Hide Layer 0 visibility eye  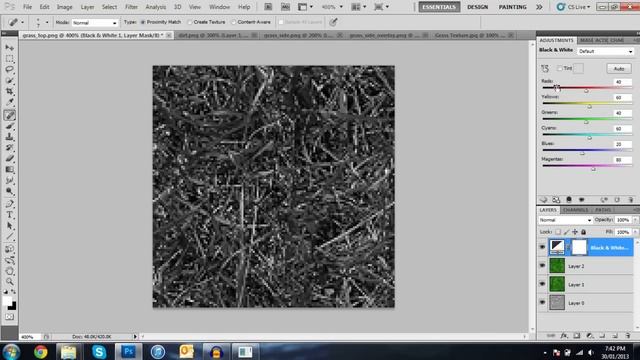coord(542,303)
